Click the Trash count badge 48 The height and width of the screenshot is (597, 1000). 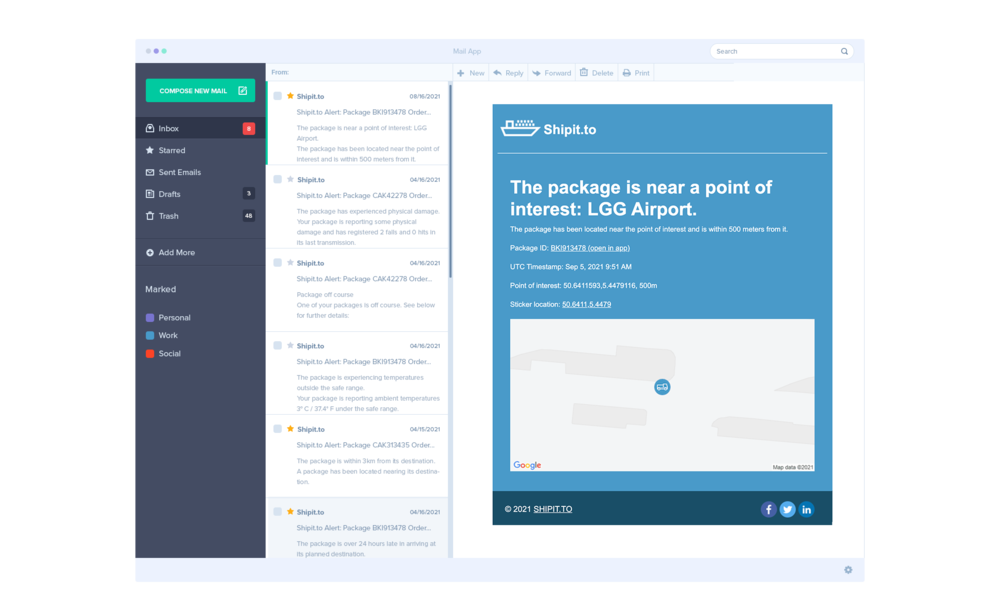[x=249, y=216]
